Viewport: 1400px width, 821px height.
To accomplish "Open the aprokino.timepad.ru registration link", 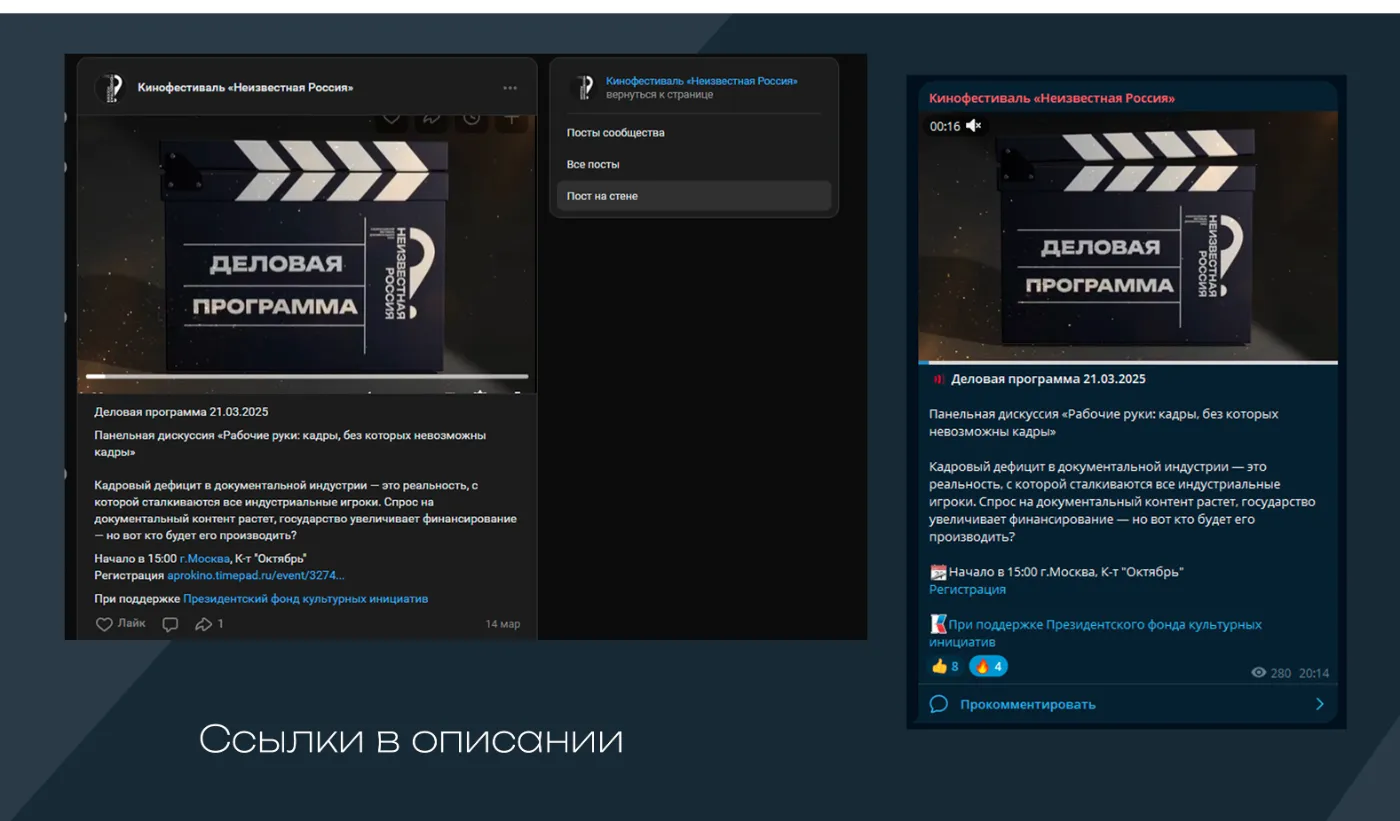I will point(255,575).
